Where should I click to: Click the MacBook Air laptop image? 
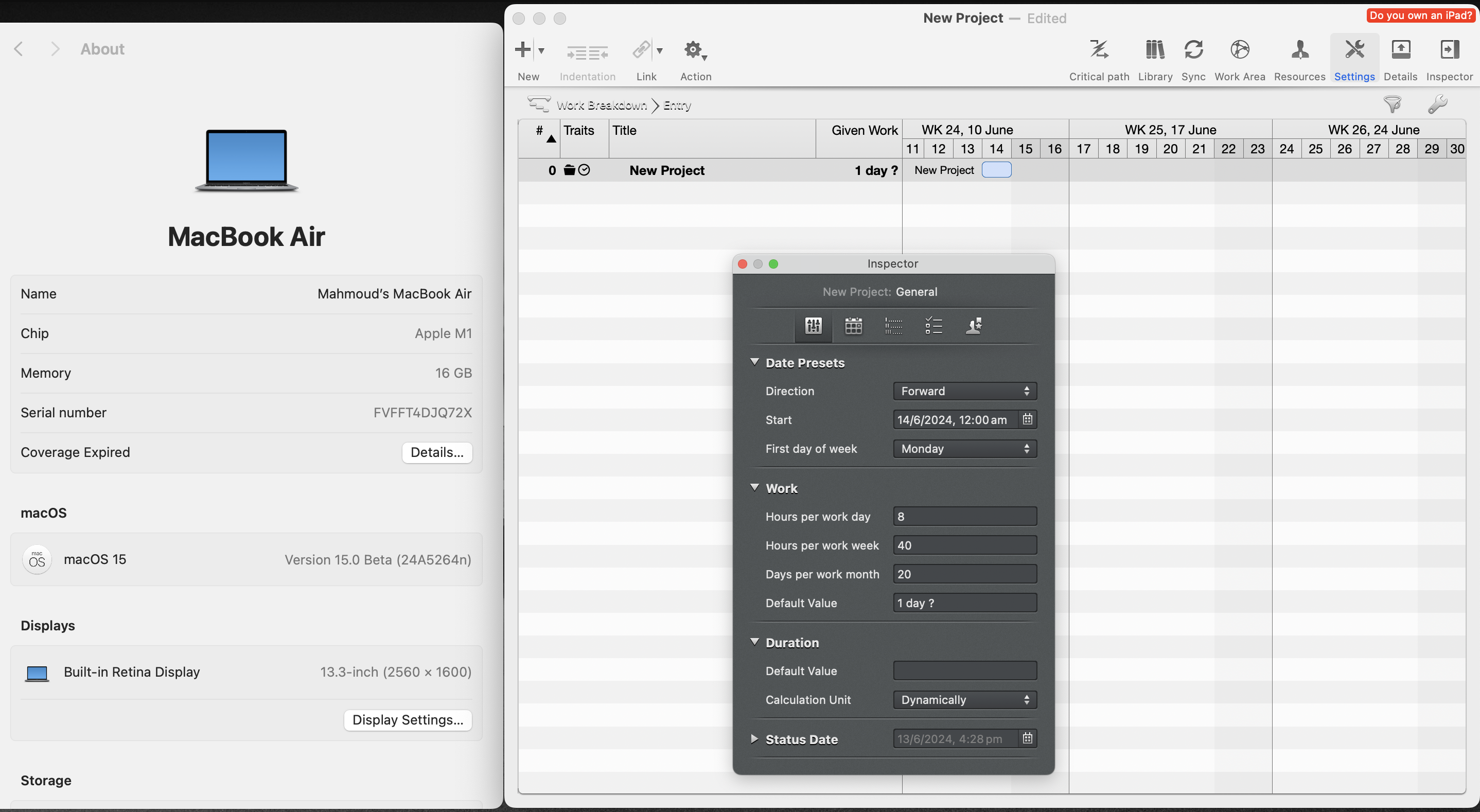tap(246, 161)
